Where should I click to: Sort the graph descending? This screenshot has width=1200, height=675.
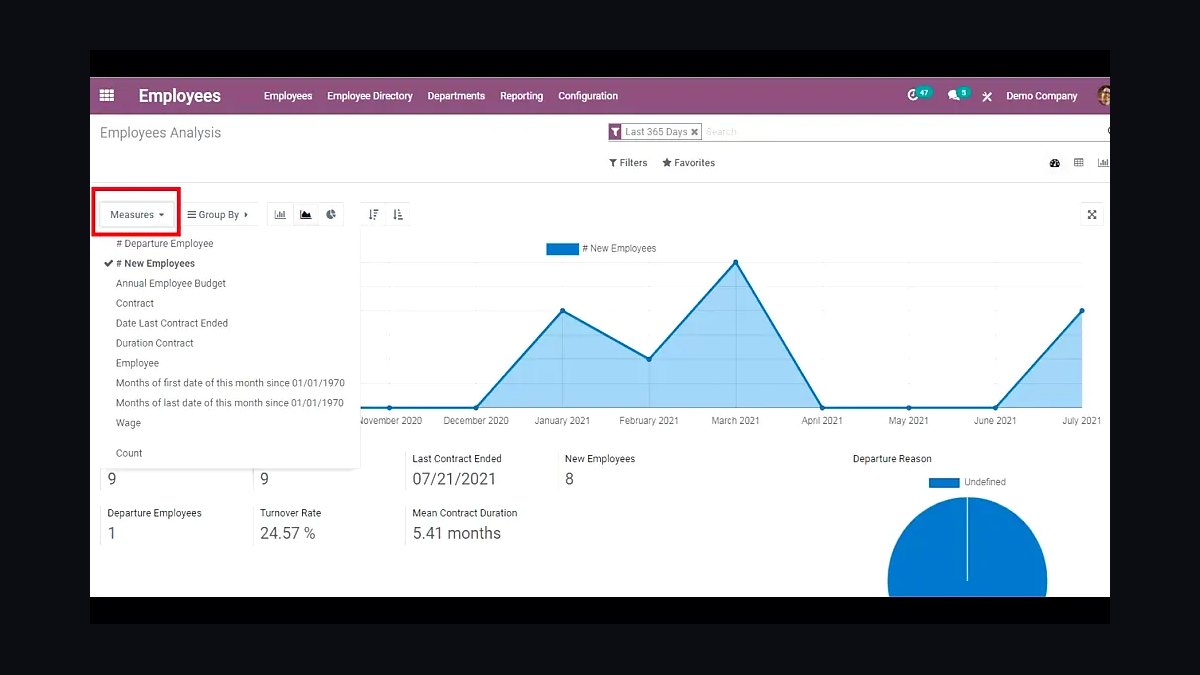pyautogui.click(x=373, y=215)
